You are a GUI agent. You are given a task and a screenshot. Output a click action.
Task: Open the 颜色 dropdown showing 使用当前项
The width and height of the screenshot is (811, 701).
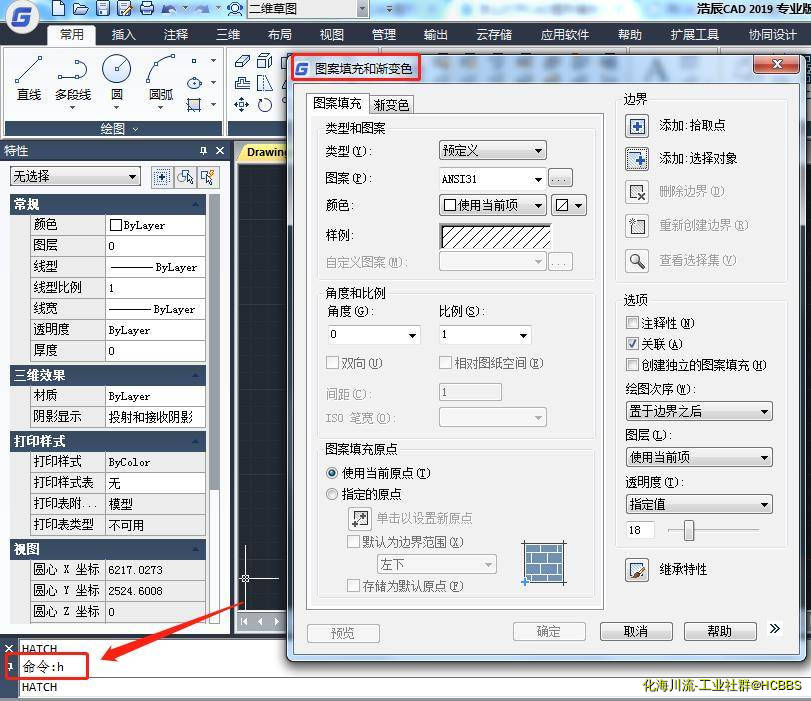[x=492, y=205]
